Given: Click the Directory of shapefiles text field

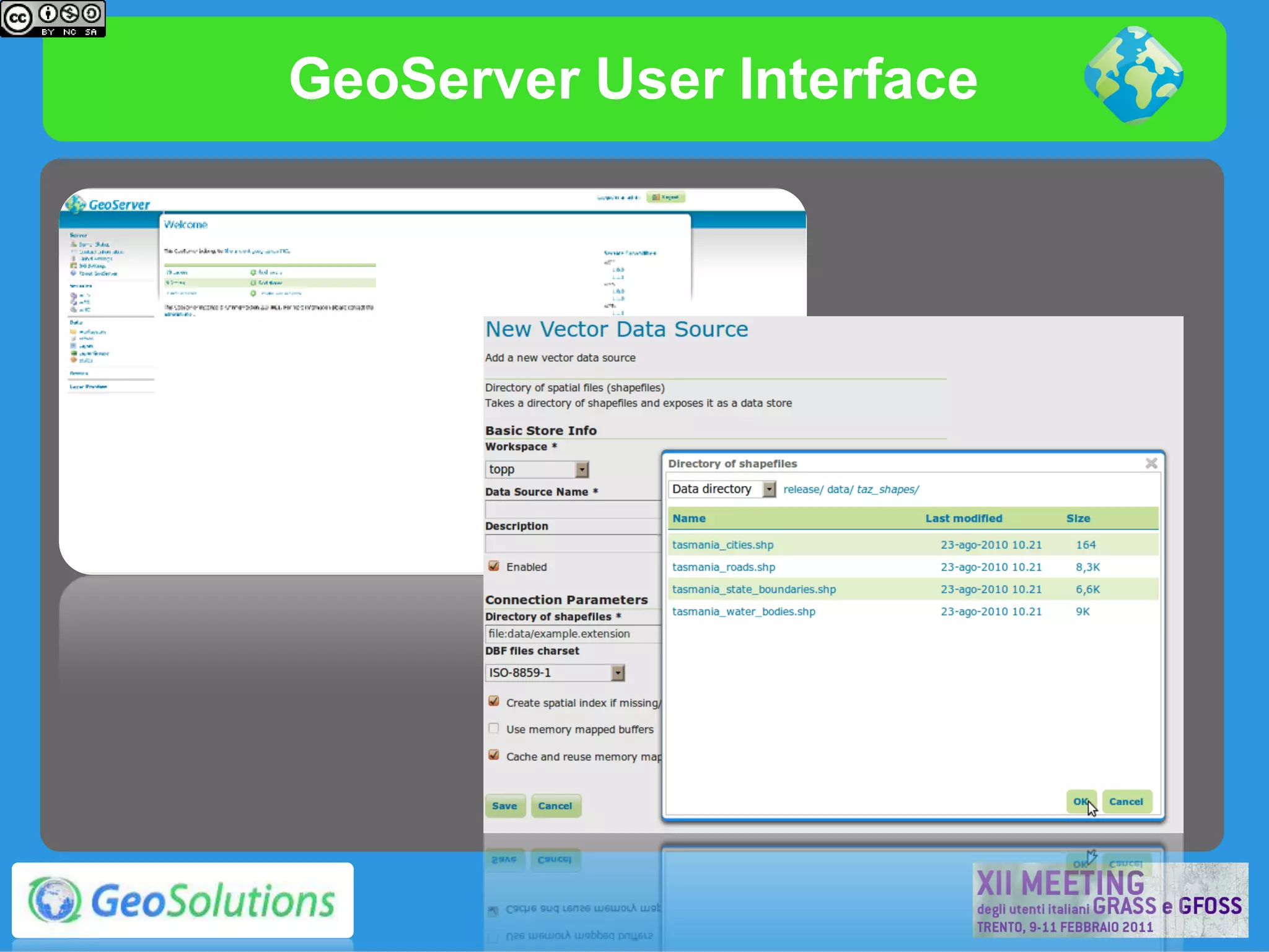Looking at the screenshot, I should click(573, 634).
